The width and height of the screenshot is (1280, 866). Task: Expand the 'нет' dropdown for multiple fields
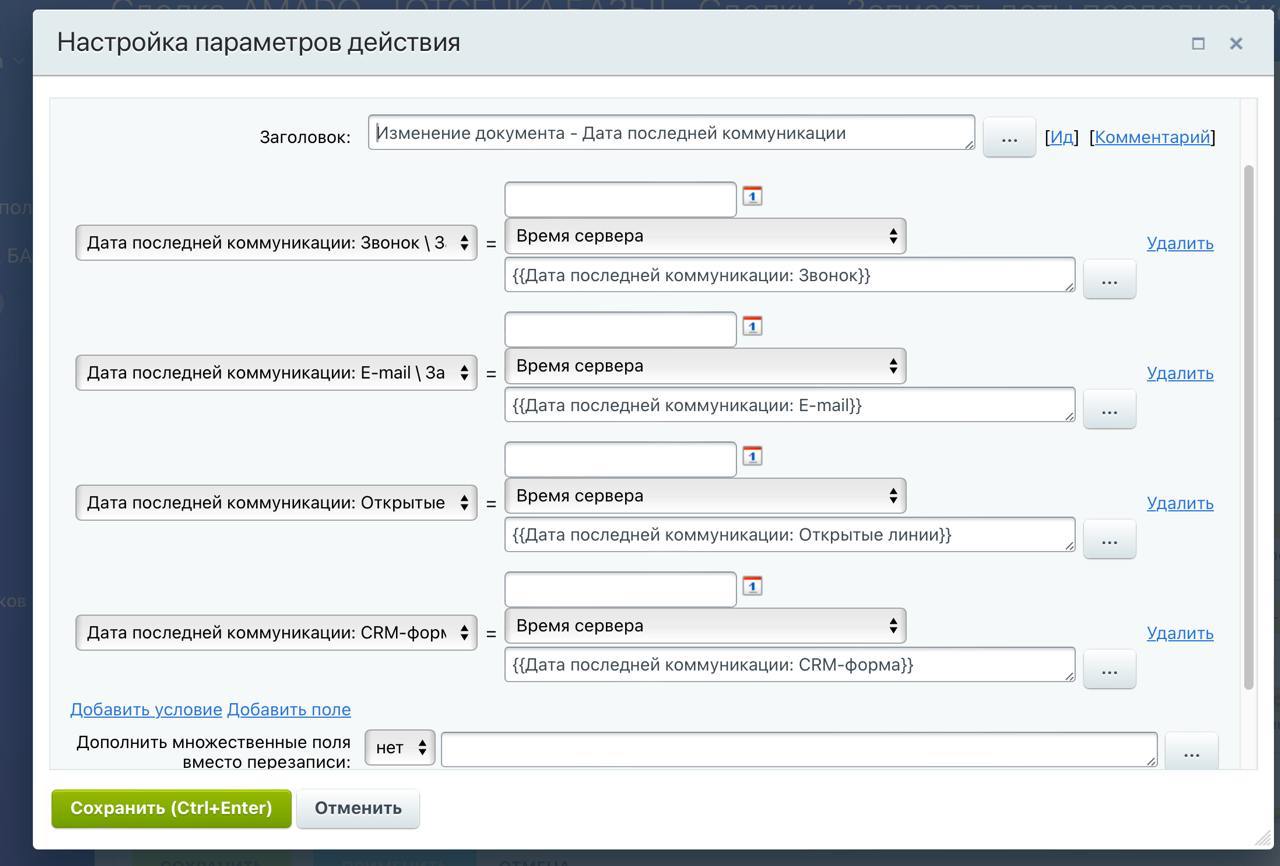pyautogui.click(x=400, y=748)
